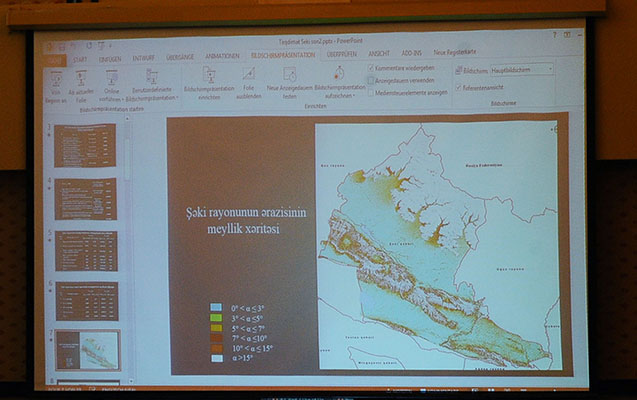
Task: Click Bildschirmpräsentation einrichten icon
Action: coord(209,75)
